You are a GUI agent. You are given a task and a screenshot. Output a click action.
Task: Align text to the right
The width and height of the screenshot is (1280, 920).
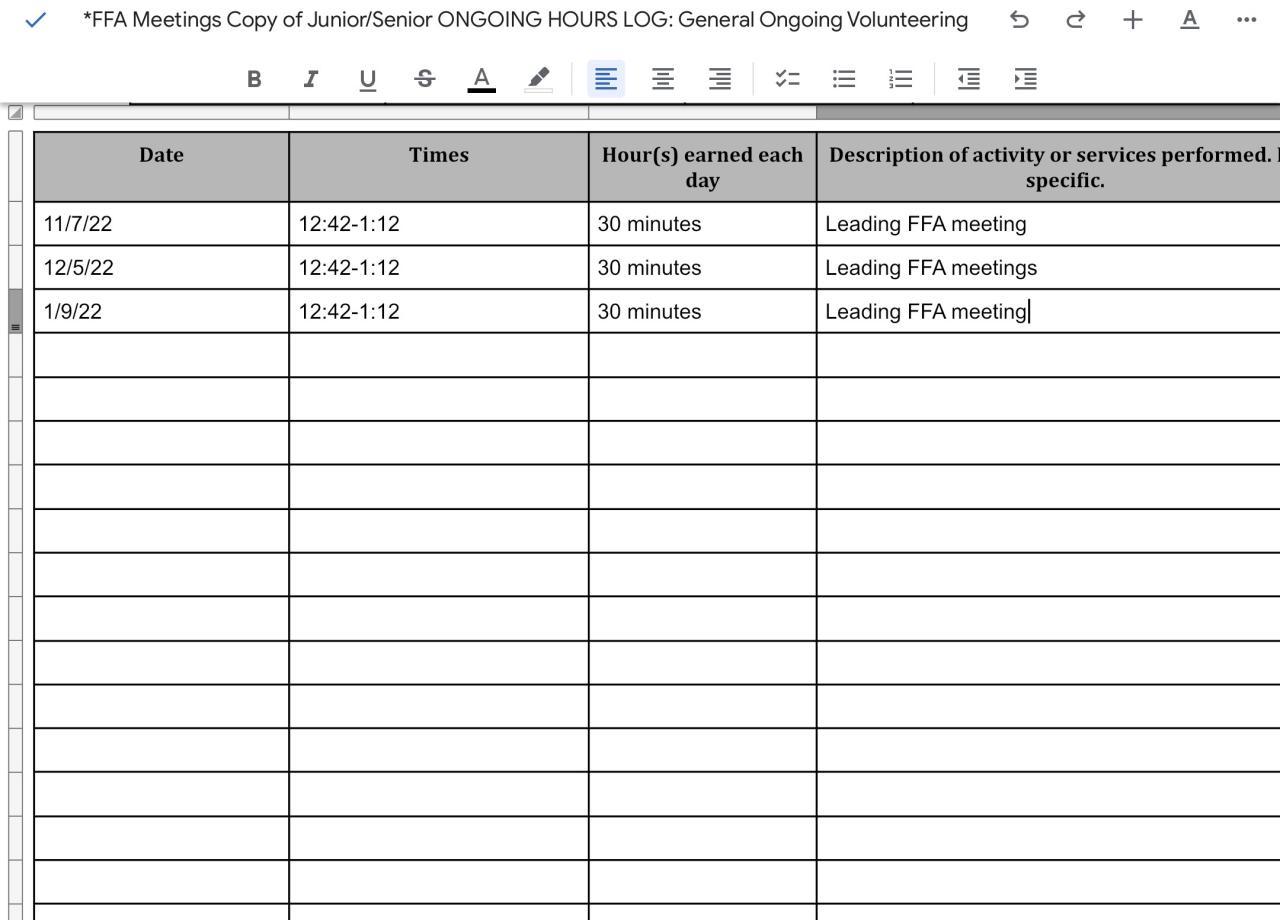(720, 79)
